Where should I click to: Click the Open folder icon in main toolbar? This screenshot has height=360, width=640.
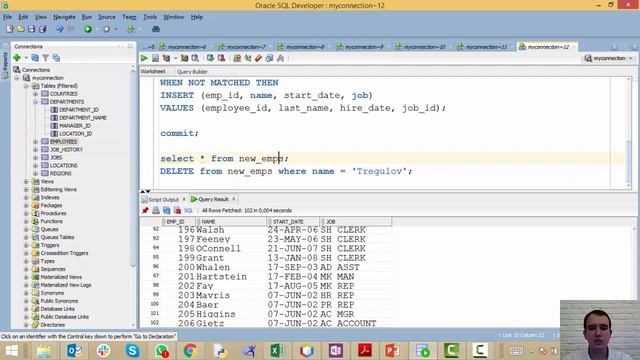pyautogui.click(x=21, y=29)
